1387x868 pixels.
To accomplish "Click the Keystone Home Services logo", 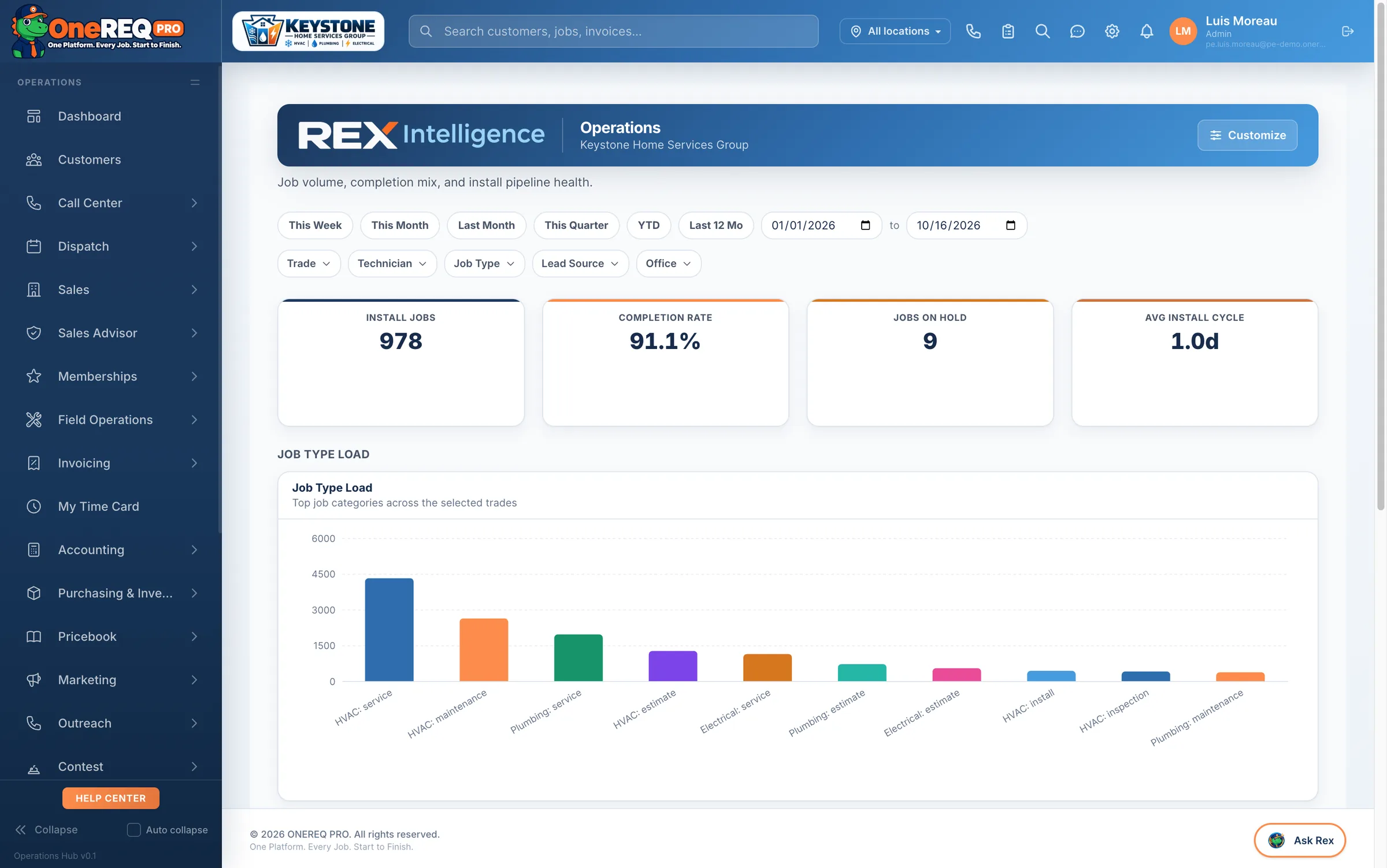I will [308, 31].
